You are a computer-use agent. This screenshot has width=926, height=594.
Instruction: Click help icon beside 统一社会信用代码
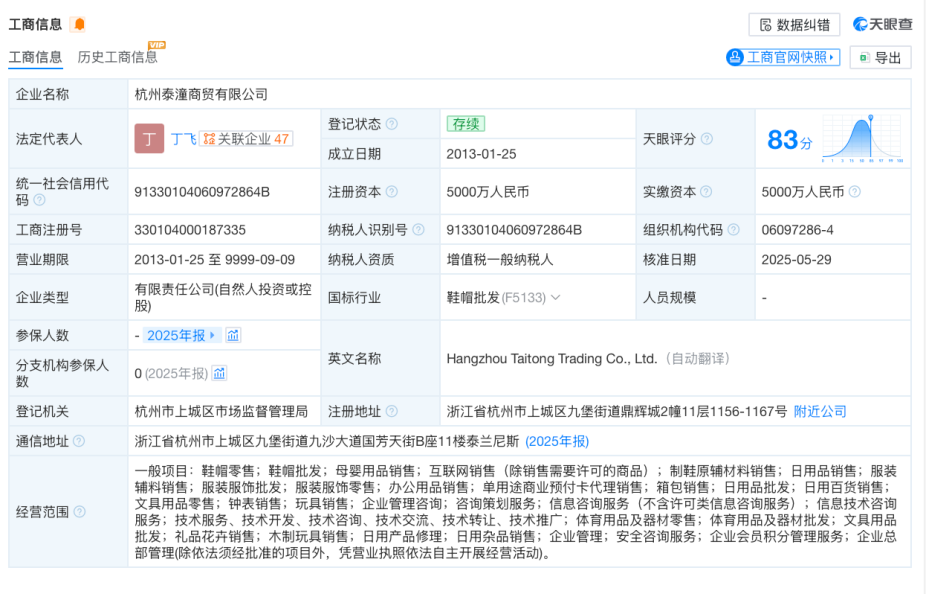coord(39,200)
